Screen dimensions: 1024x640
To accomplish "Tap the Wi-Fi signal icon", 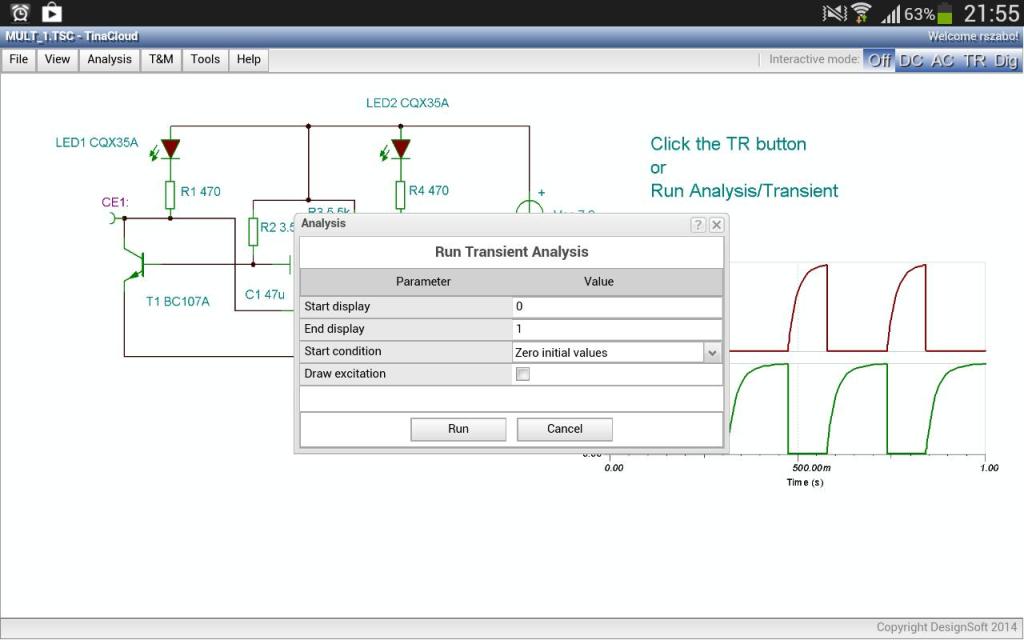I will pyautogui.click(x=861, y=13).
